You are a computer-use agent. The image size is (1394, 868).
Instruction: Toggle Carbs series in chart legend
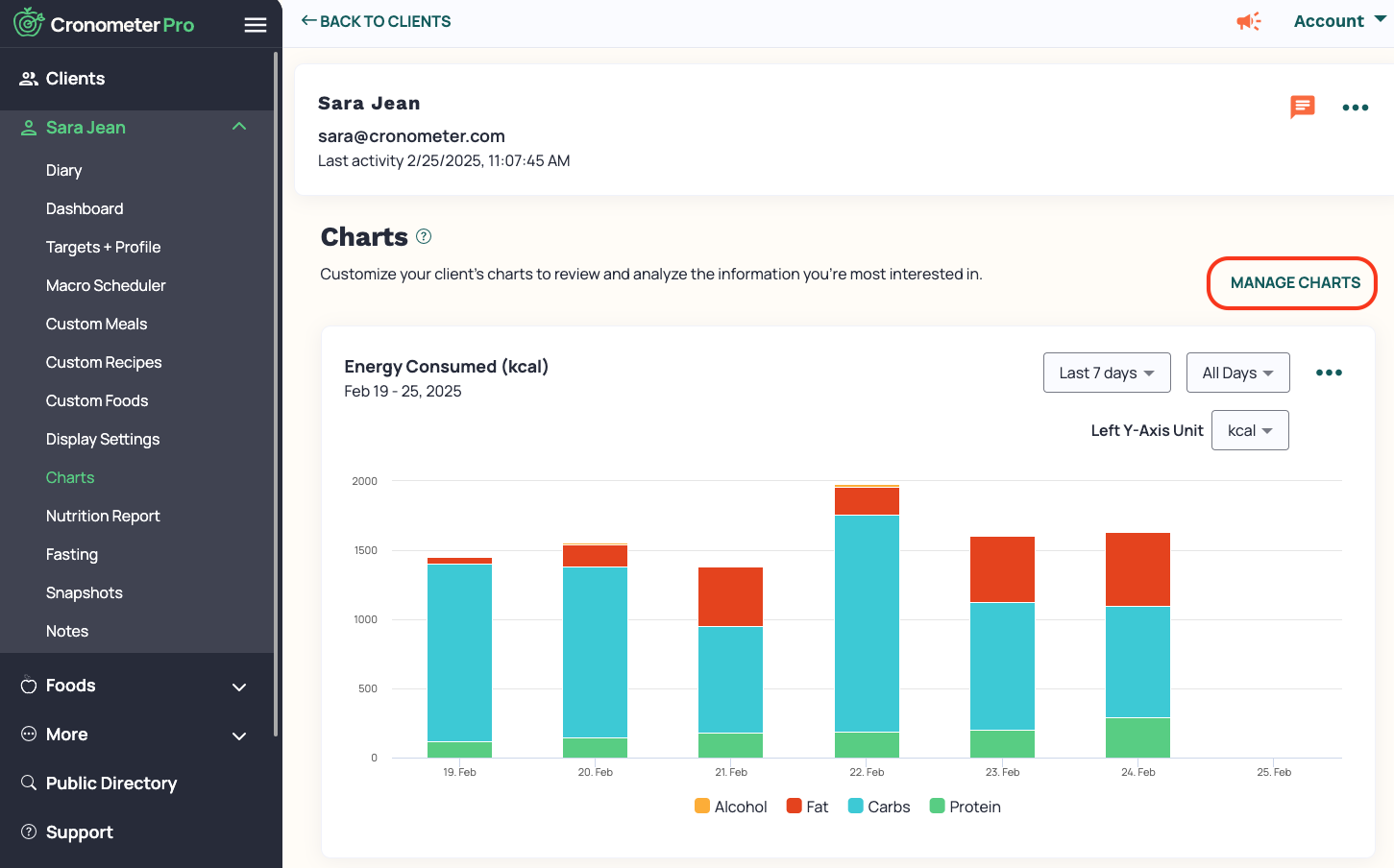(x=879, y=807)
